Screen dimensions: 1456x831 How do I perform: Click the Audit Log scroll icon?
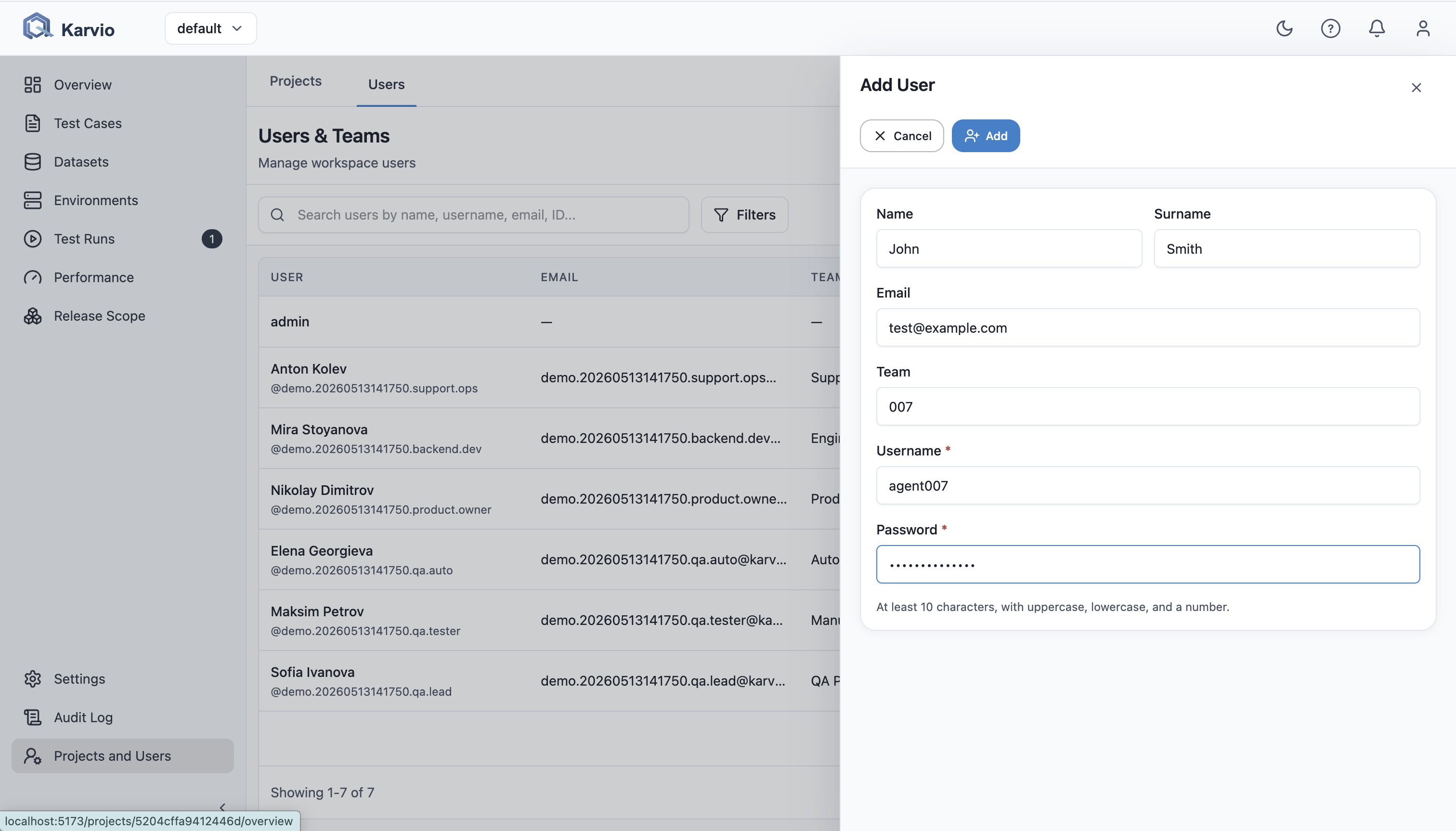click(x=33, y=717)
